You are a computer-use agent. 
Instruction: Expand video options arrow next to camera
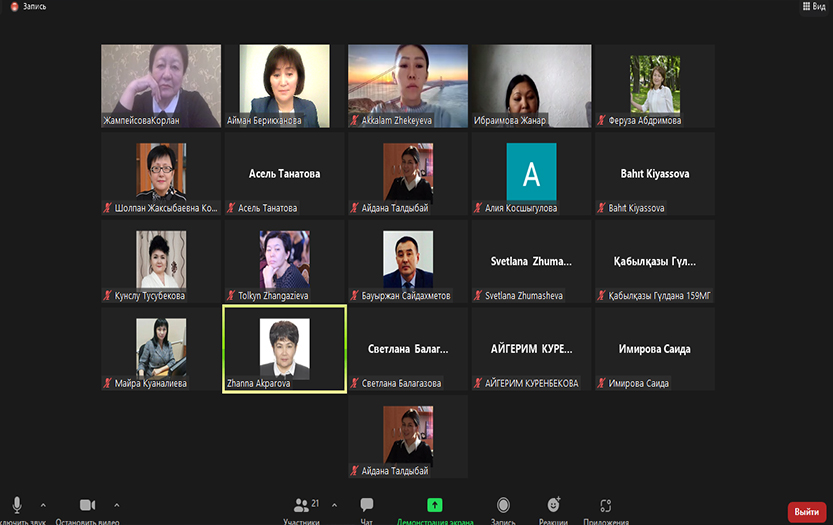tap(116, 505)
